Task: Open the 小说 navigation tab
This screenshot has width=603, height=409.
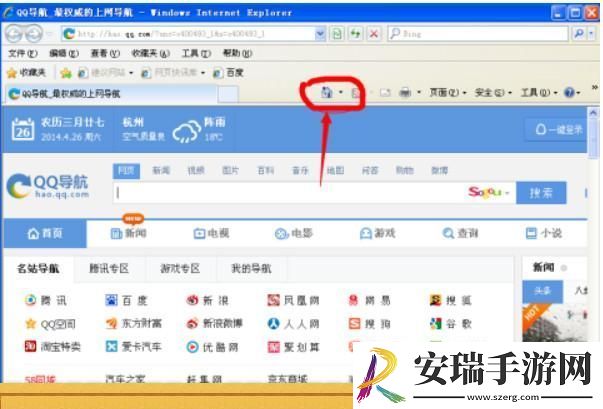Action: tap(543, 233)
